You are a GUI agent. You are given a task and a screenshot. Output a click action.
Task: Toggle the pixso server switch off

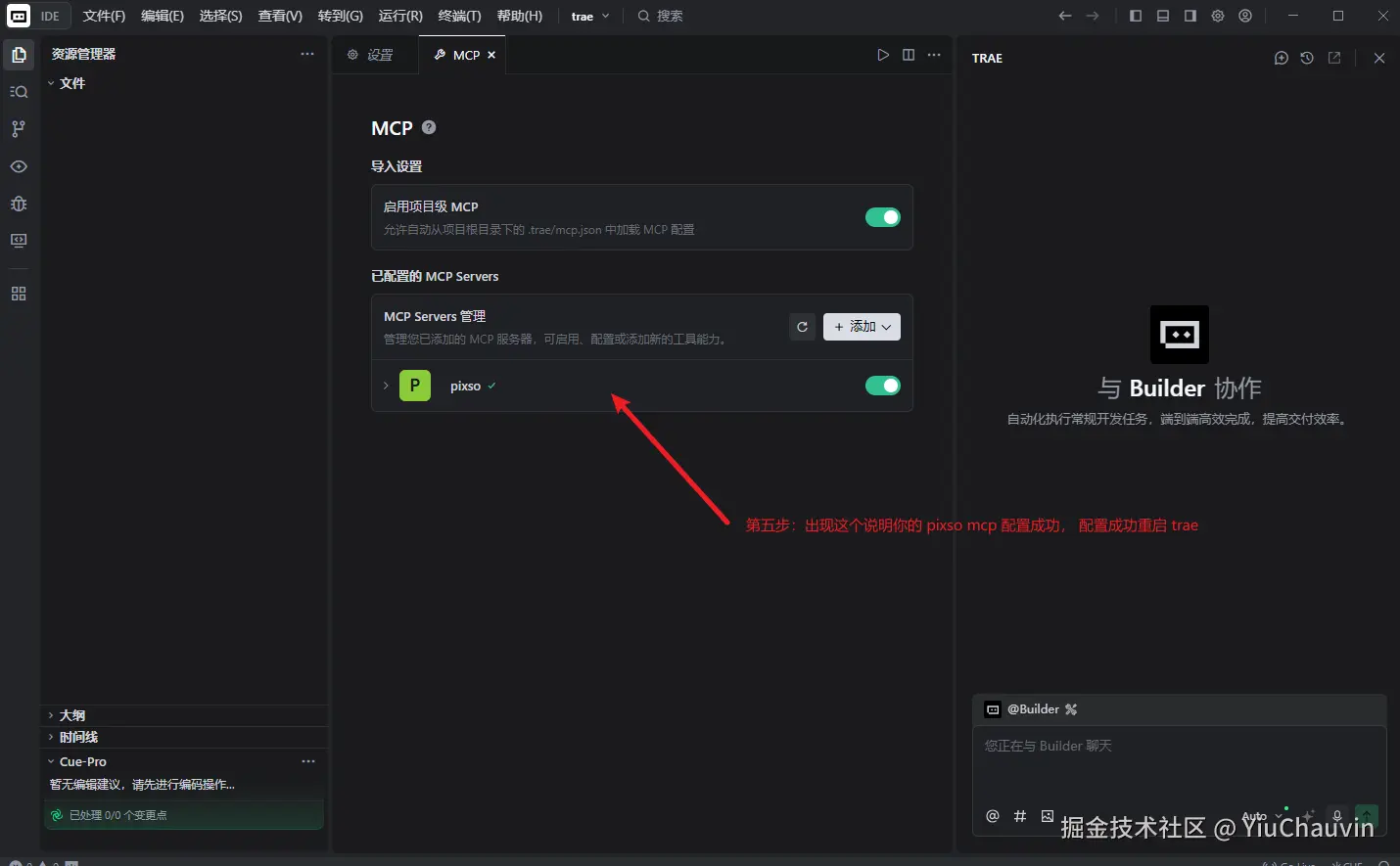pyautogui.click(x=883, y=386)
